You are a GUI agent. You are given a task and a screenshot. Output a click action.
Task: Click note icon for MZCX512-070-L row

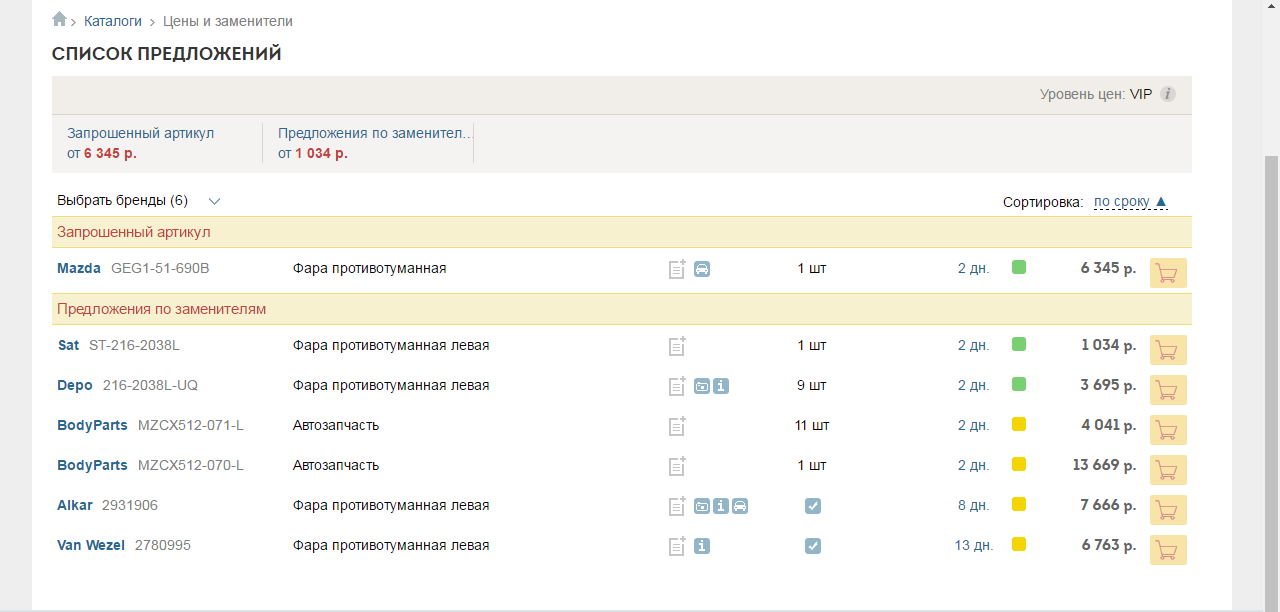(677, 466)
